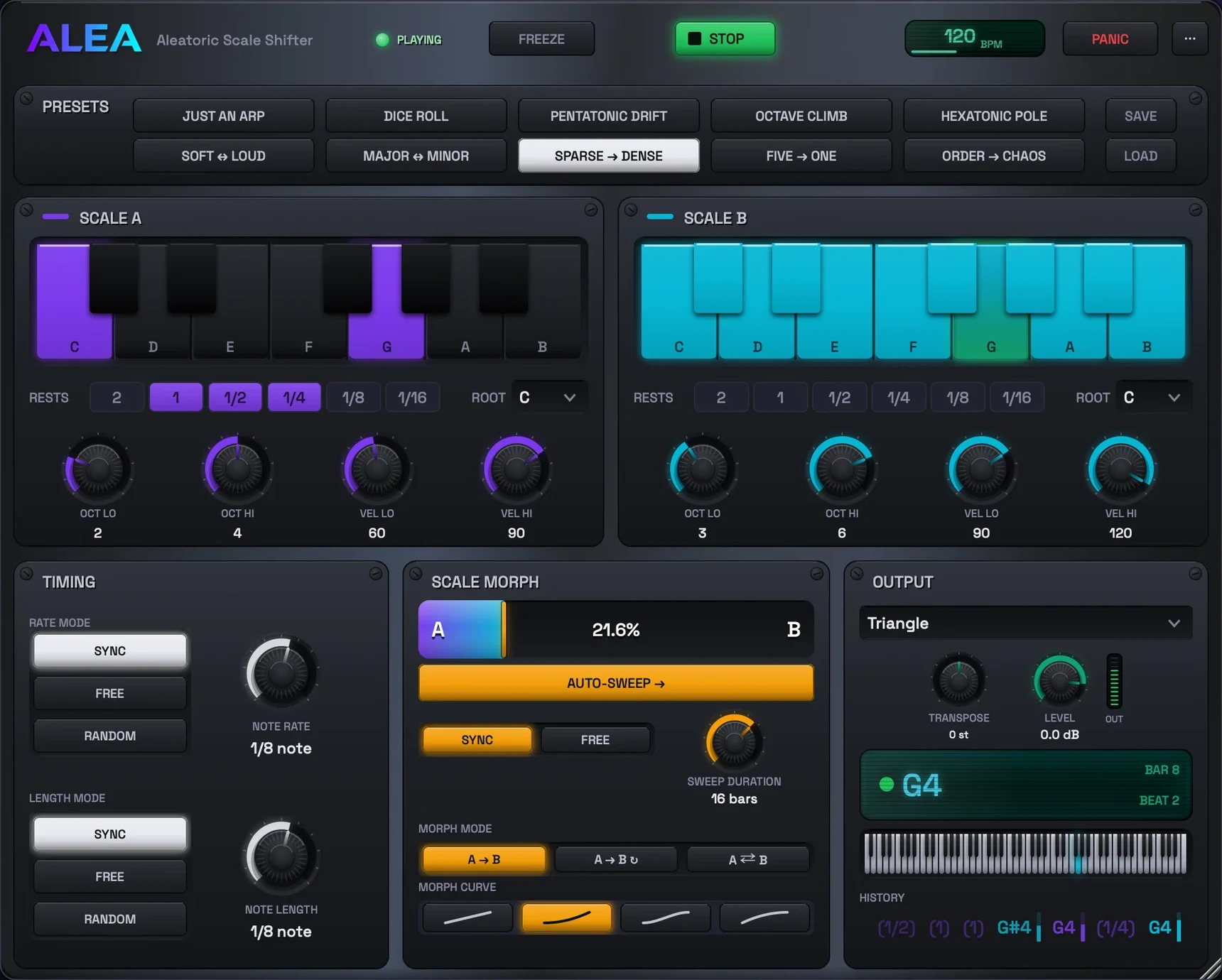
Task: Click the 120 BPM tempo field
Action: tap(974, 38)
